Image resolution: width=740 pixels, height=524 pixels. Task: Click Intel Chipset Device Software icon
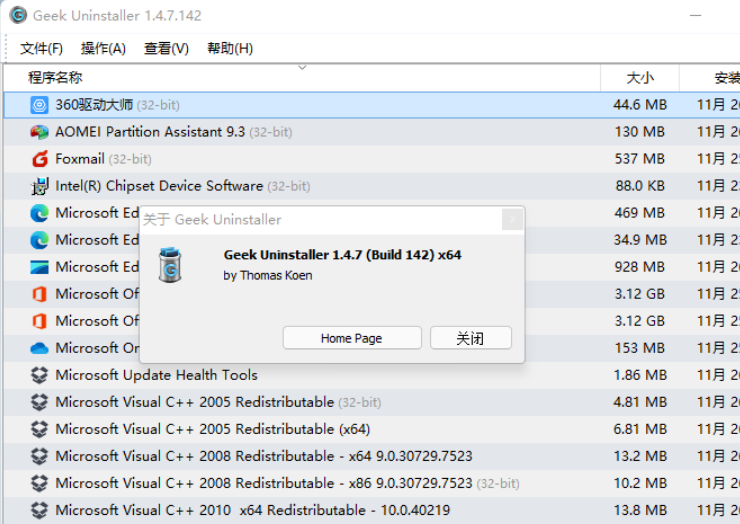40,186
